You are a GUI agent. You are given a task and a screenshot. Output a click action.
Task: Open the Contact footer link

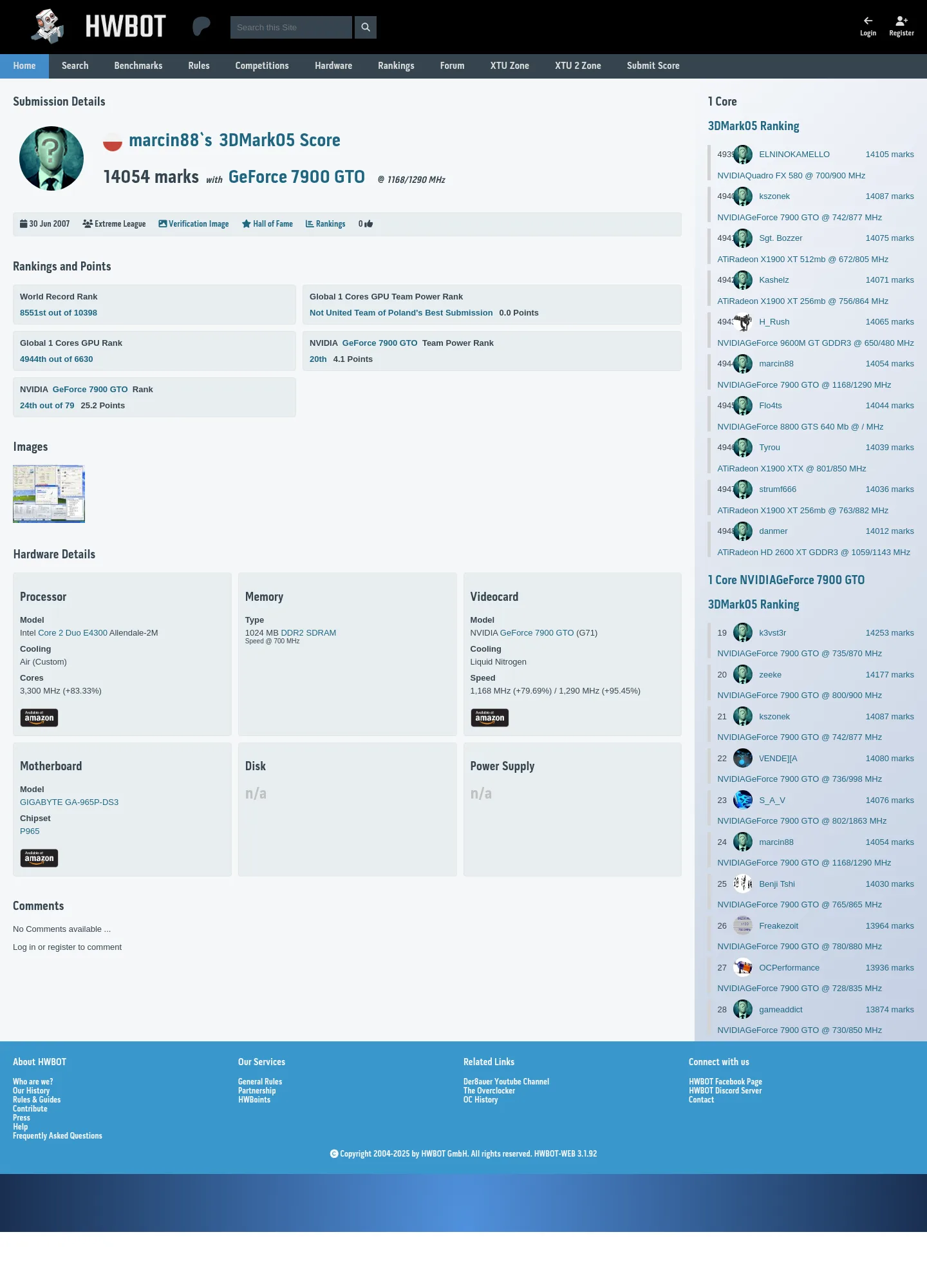click(701, 1100)
